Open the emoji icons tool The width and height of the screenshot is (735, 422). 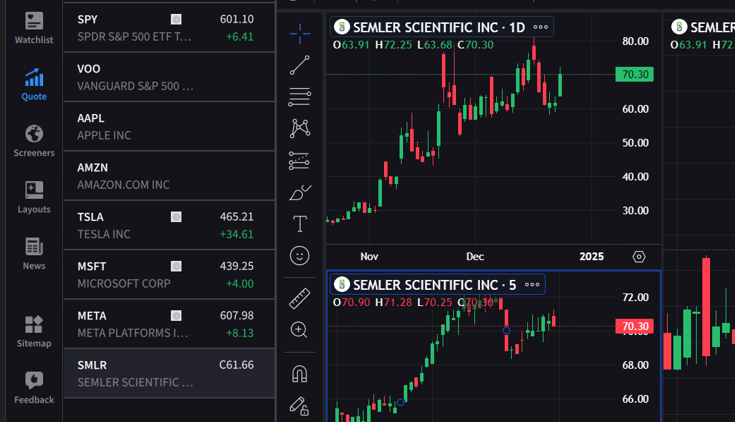tap(300, 256)
